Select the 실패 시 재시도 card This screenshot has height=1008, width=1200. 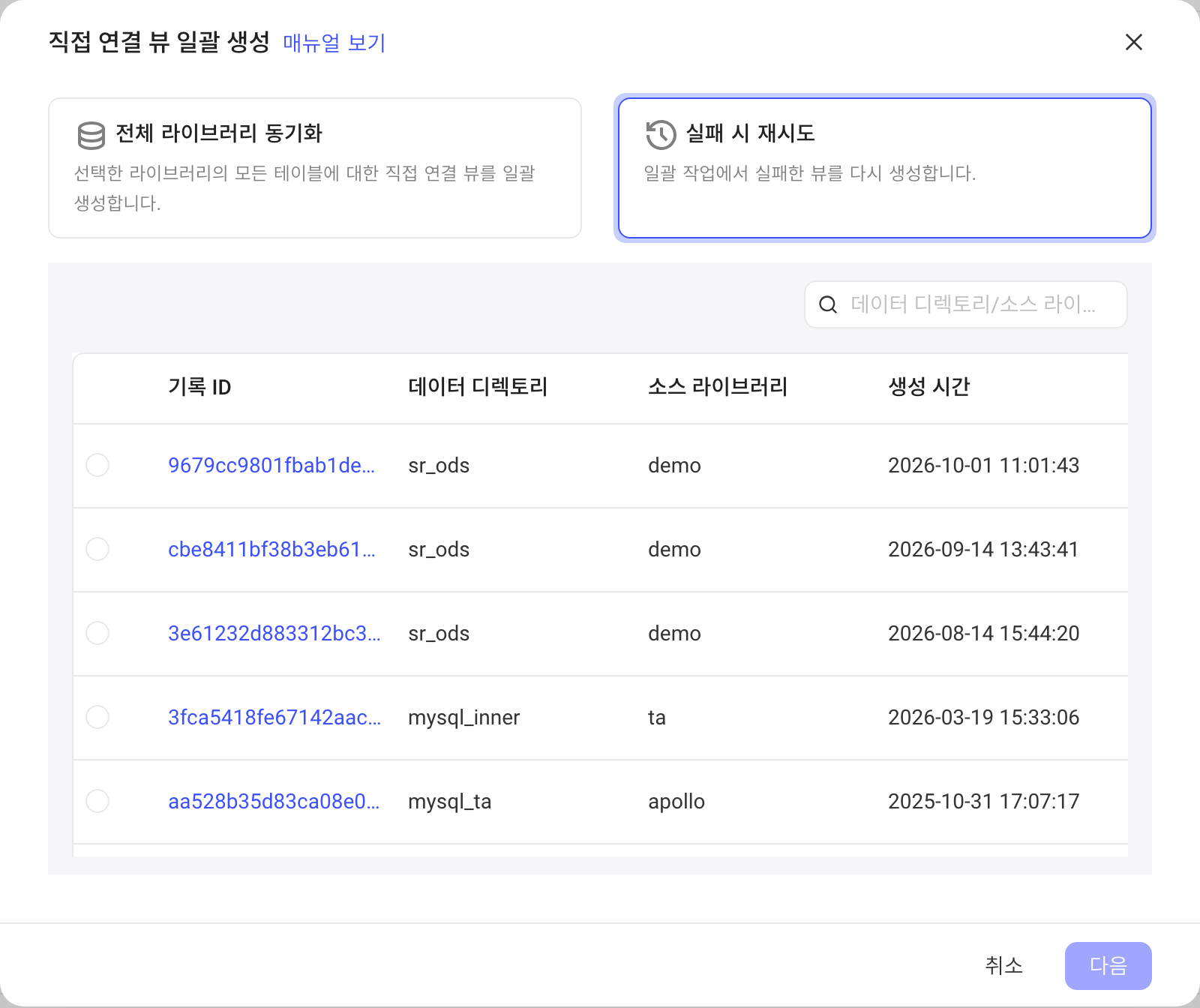point(885,168)
